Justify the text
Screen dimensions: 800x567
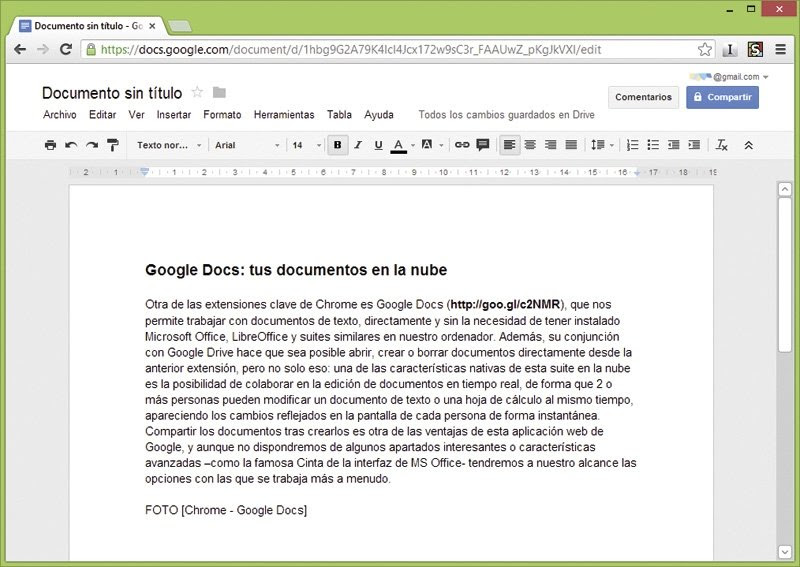point(571,145)
